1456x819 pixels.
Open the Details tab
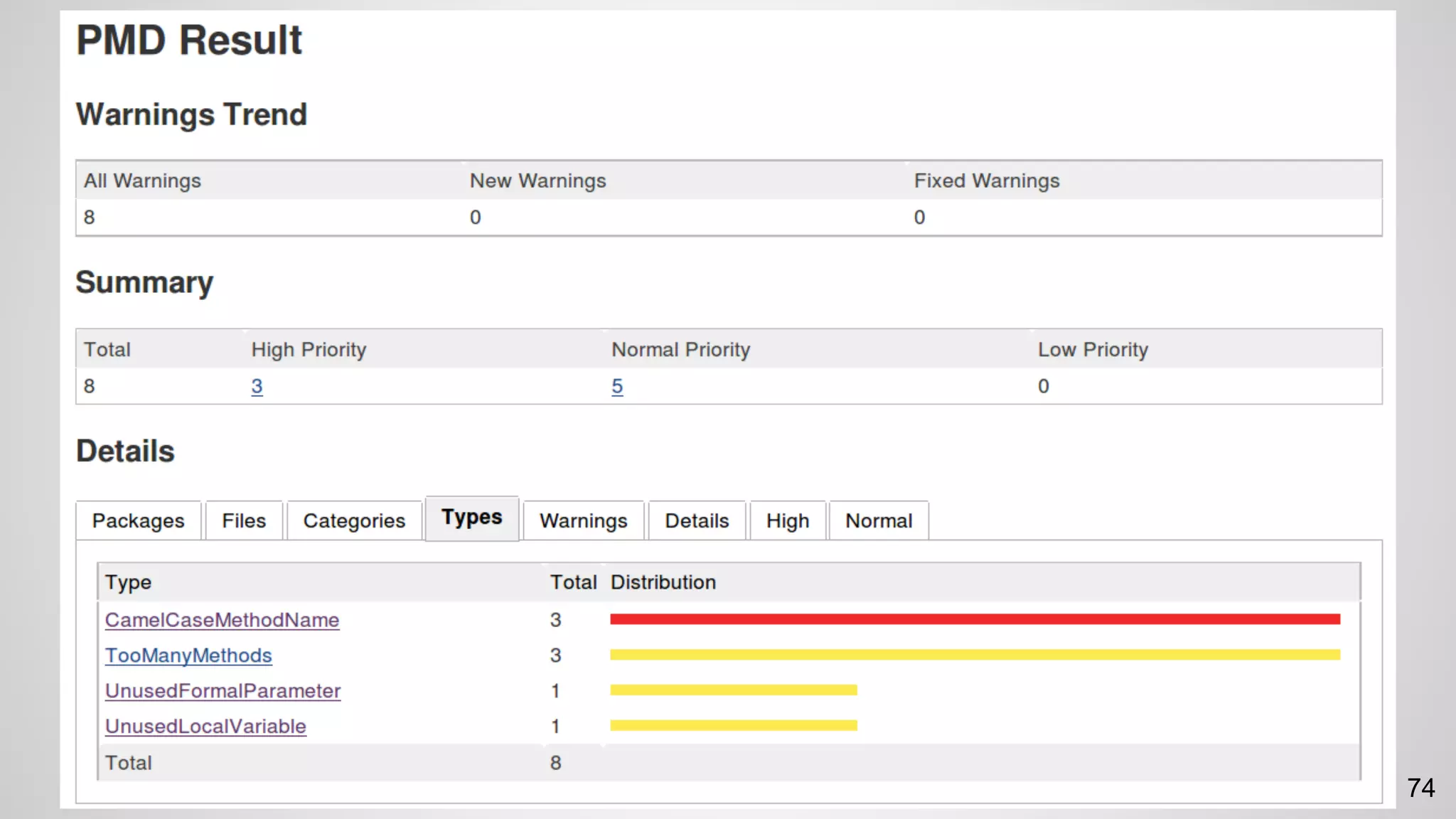(697, 521)
